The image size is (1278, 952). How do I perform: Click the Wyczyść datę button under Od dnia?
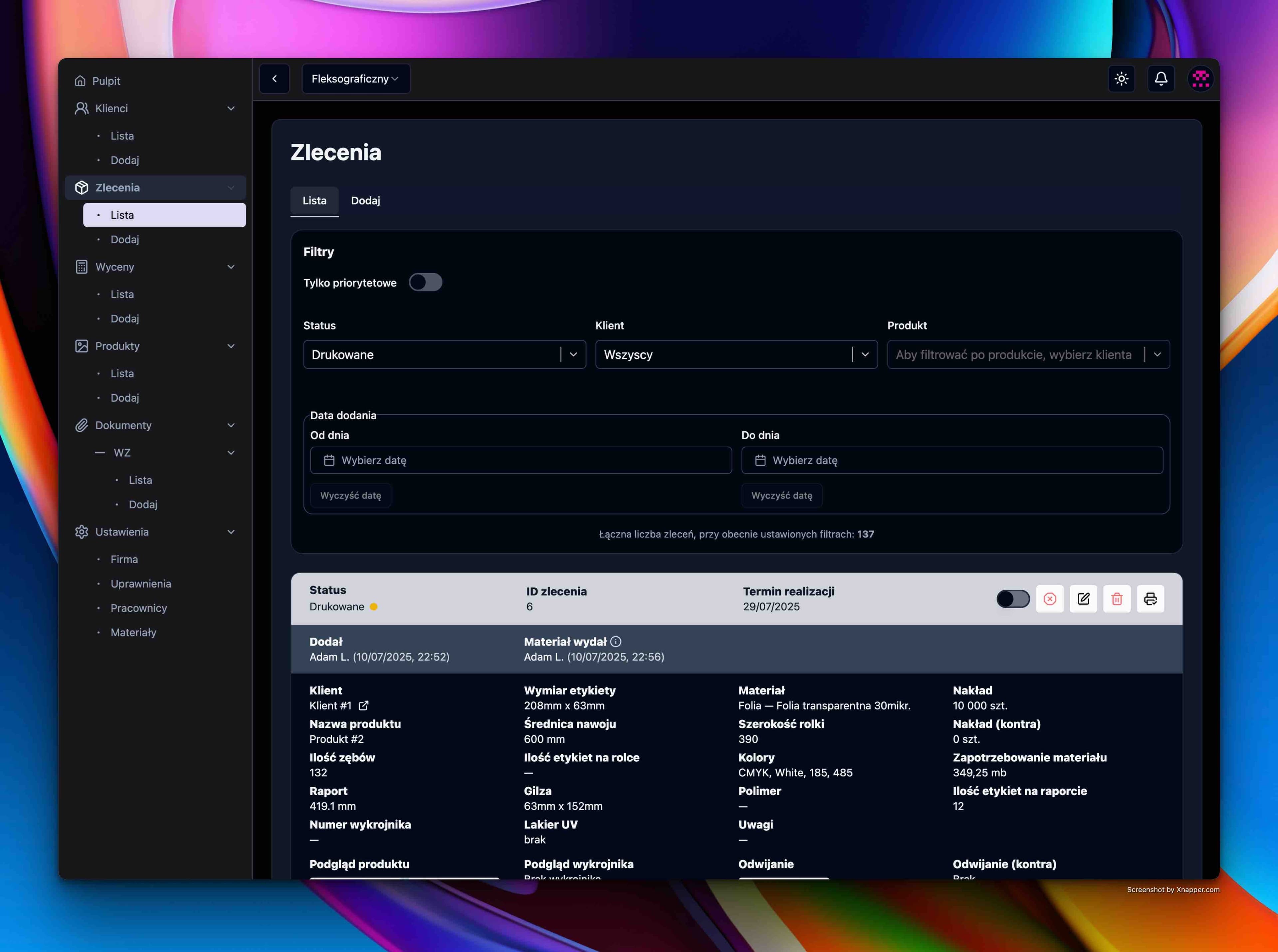coord(350,495)
